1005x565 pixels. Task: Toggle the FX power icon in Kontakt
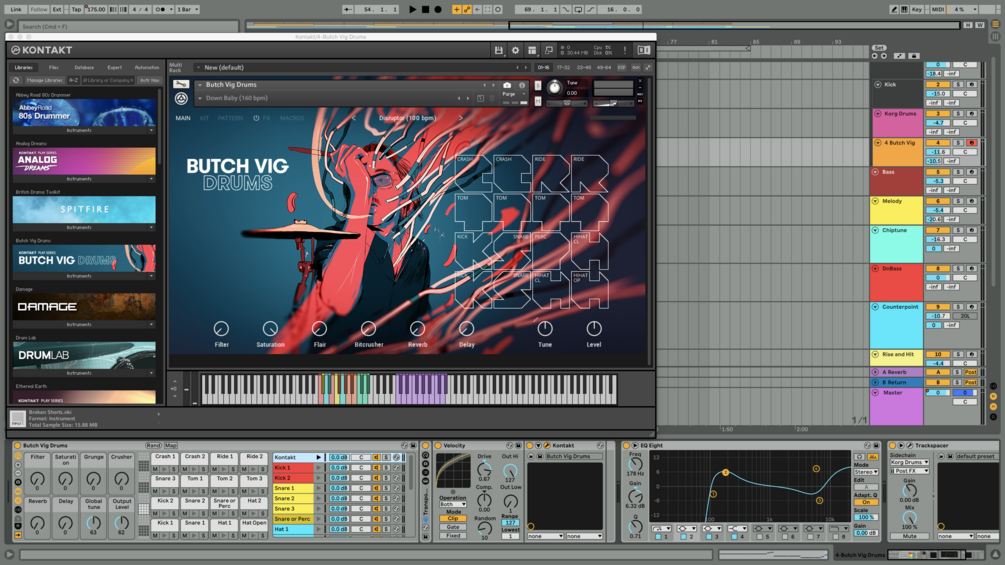[256, 118]
